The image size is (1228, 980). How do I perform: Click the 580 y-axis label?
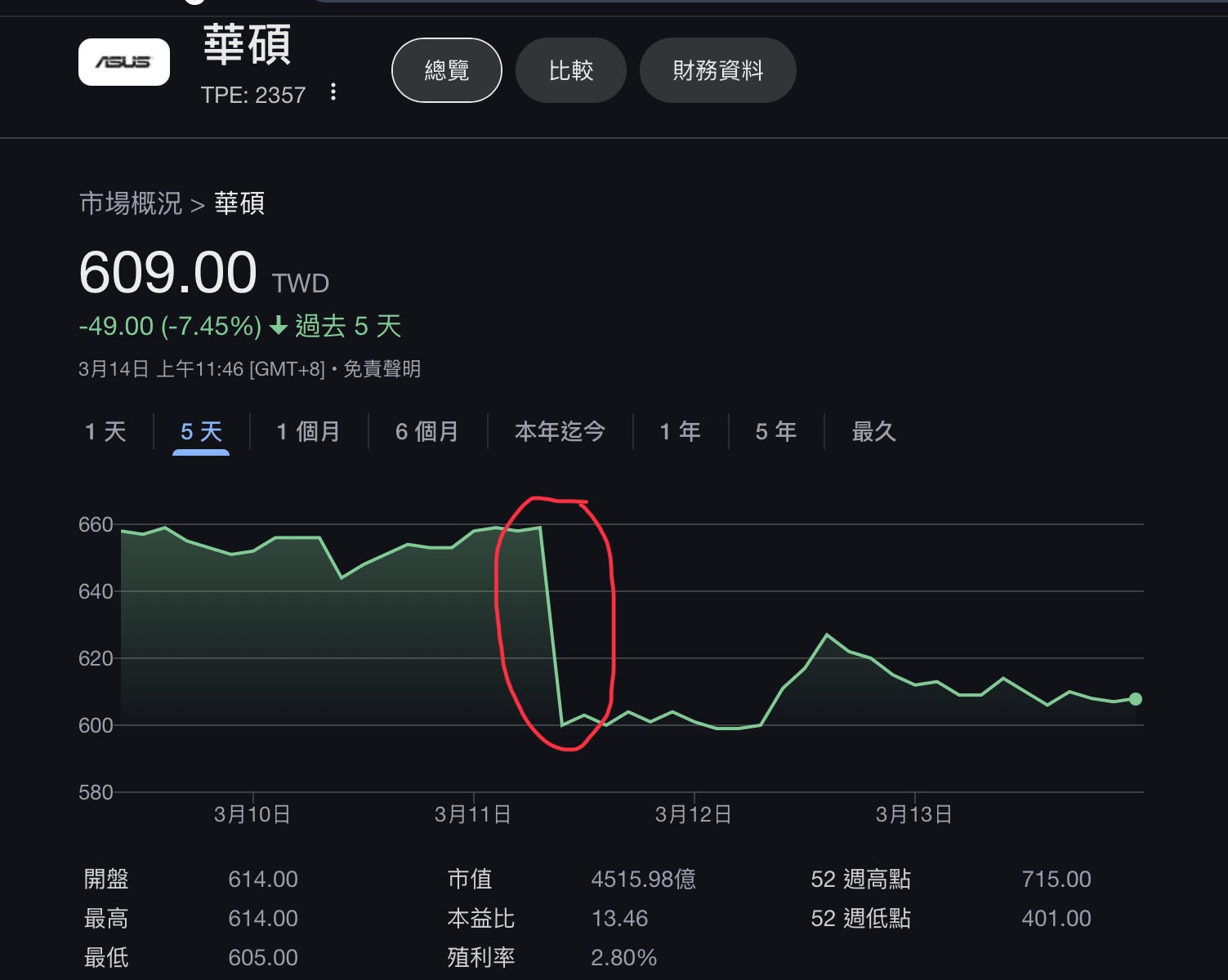pyautogui.click(x=96, y=793)
